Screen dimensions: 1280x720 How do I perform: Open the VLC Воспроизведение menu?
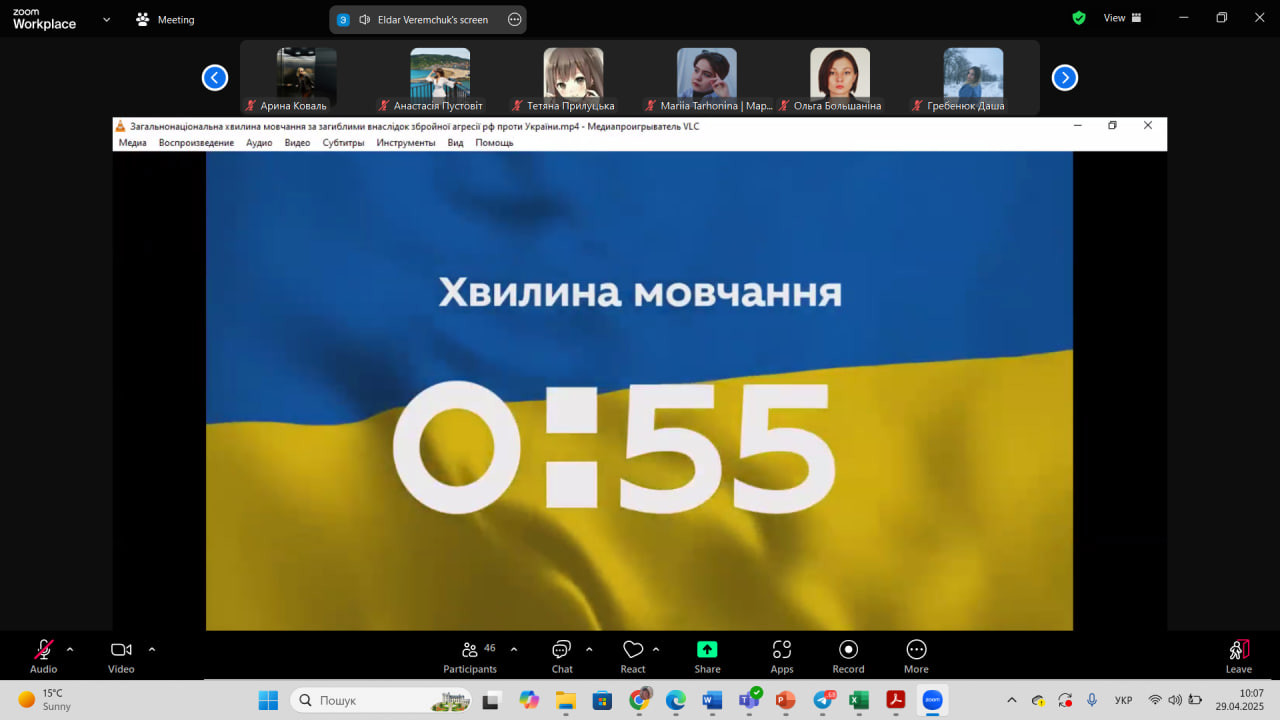196,143
